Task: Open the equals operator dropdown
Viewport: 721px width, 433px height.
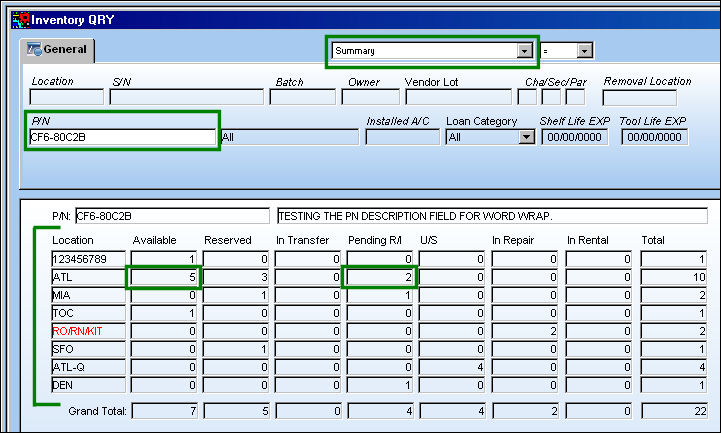Action: [584, 51]
